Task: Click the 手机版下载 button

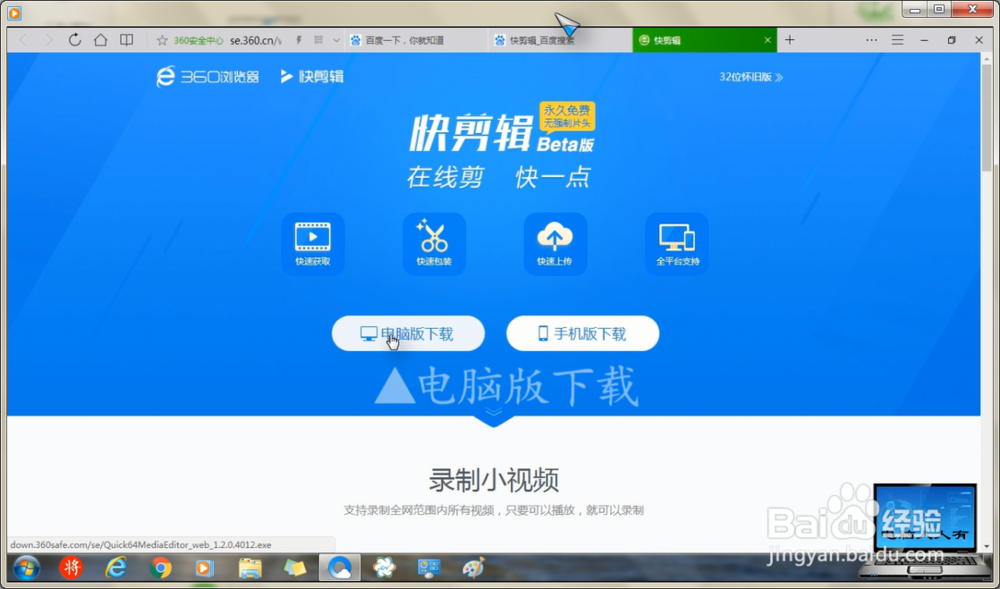Action: [x=582, y=333]
